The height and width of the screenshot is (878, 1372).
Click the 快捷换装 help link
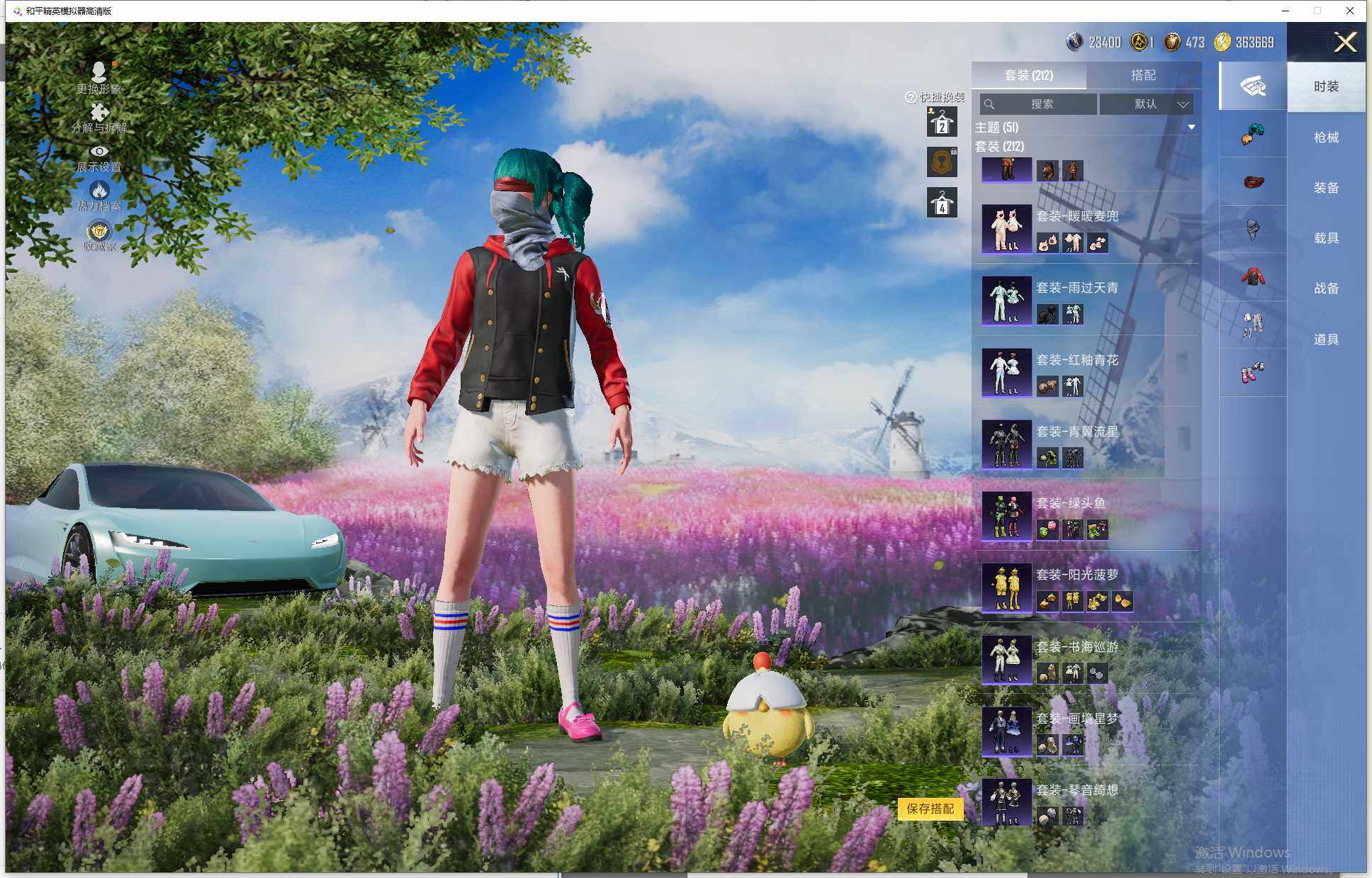pyautogui.click(x=935, y=97)
